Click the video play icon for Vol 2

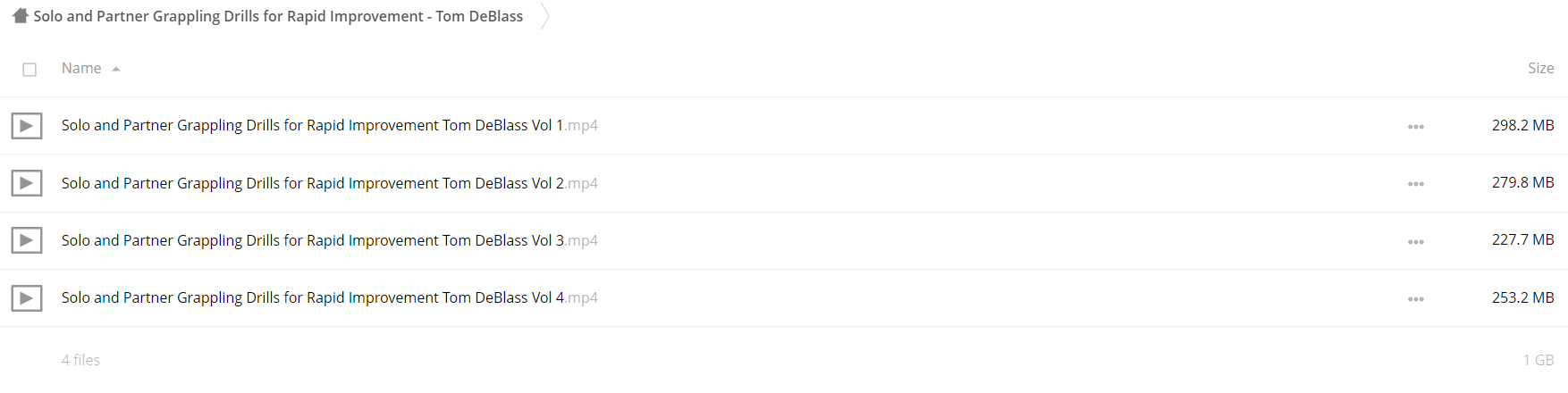(27, 183)
